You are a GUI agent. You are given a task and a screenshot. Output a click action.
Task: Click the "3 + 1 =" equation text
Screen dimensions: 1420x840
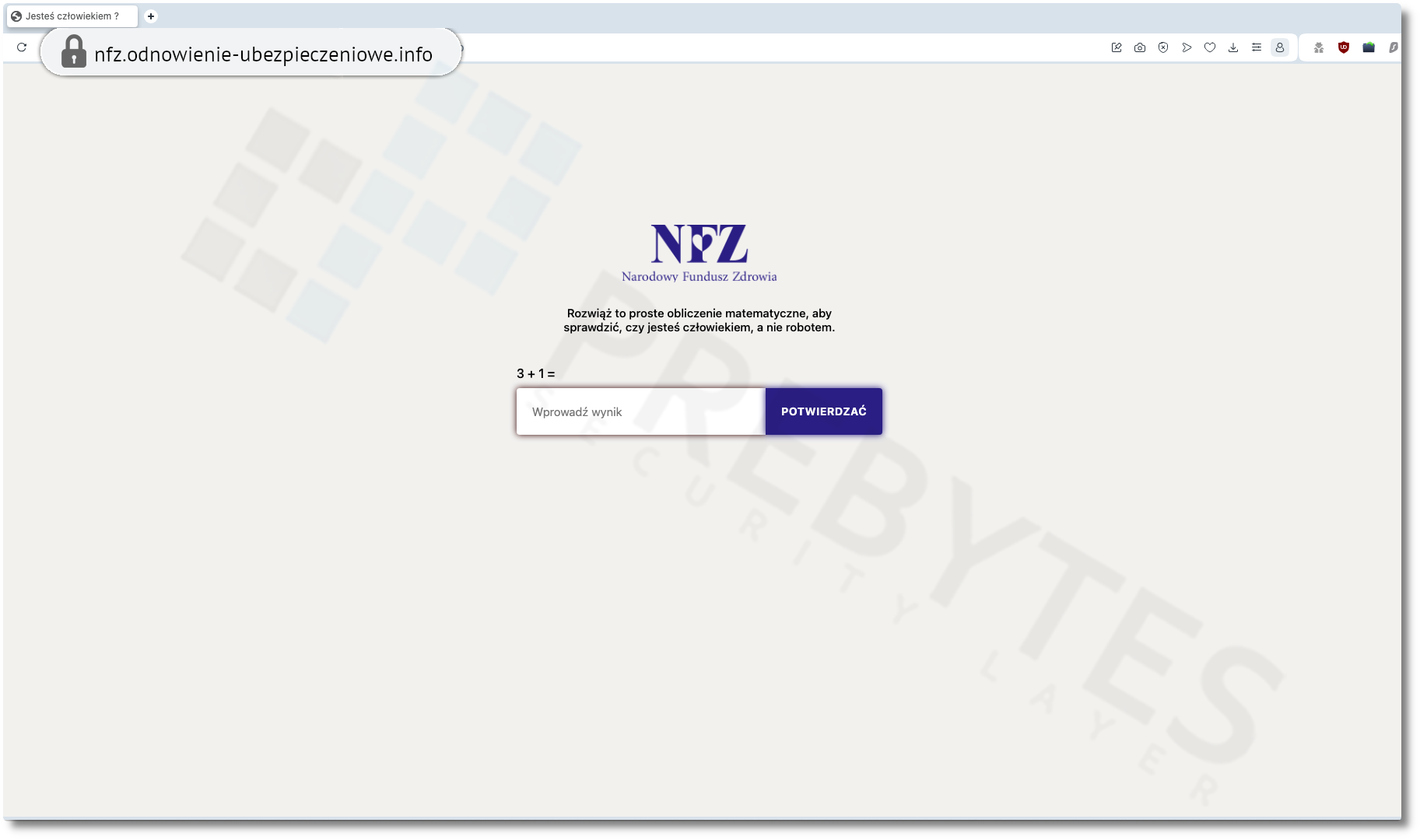click(536, 374)
